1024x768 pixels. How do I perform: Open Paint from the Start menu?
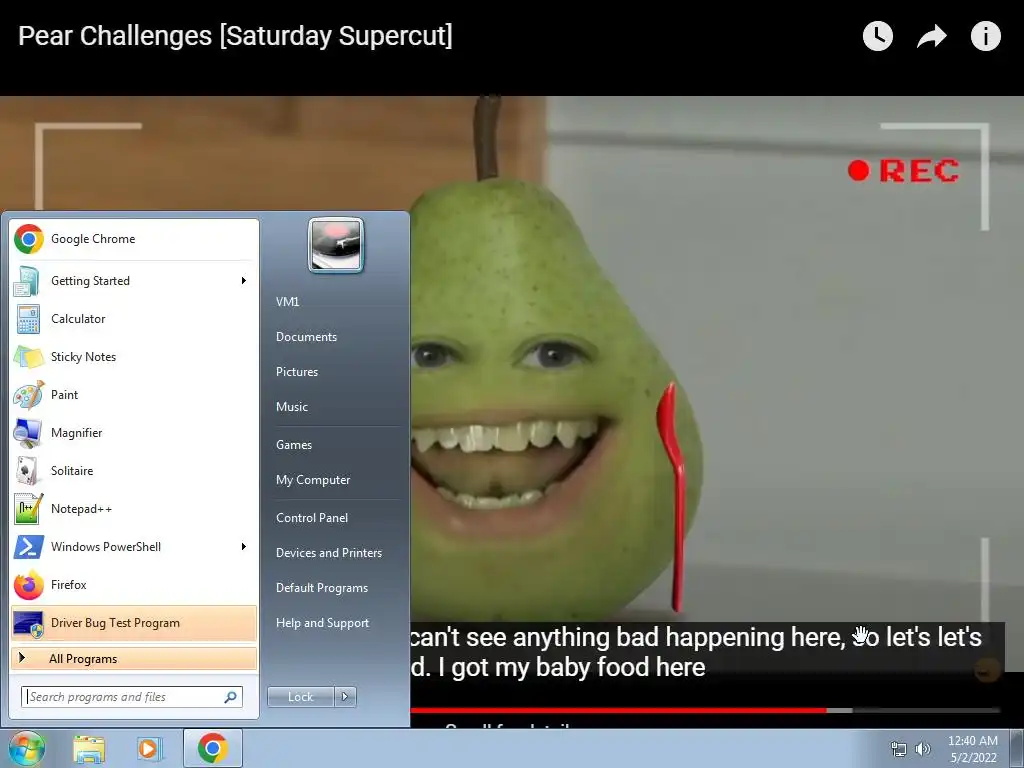coord(134,394)
